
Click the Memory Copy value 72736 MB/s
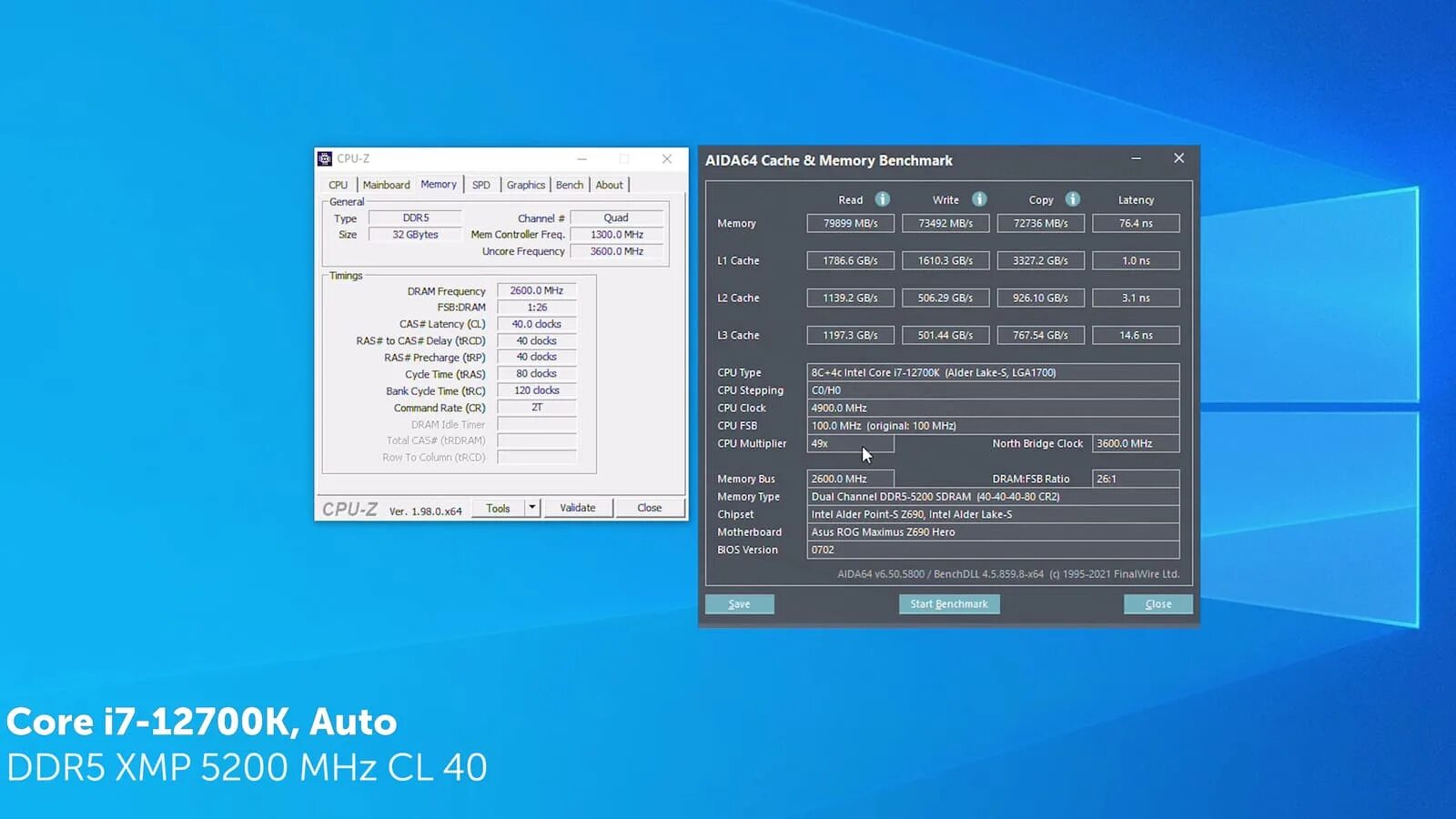point(1041,223)
